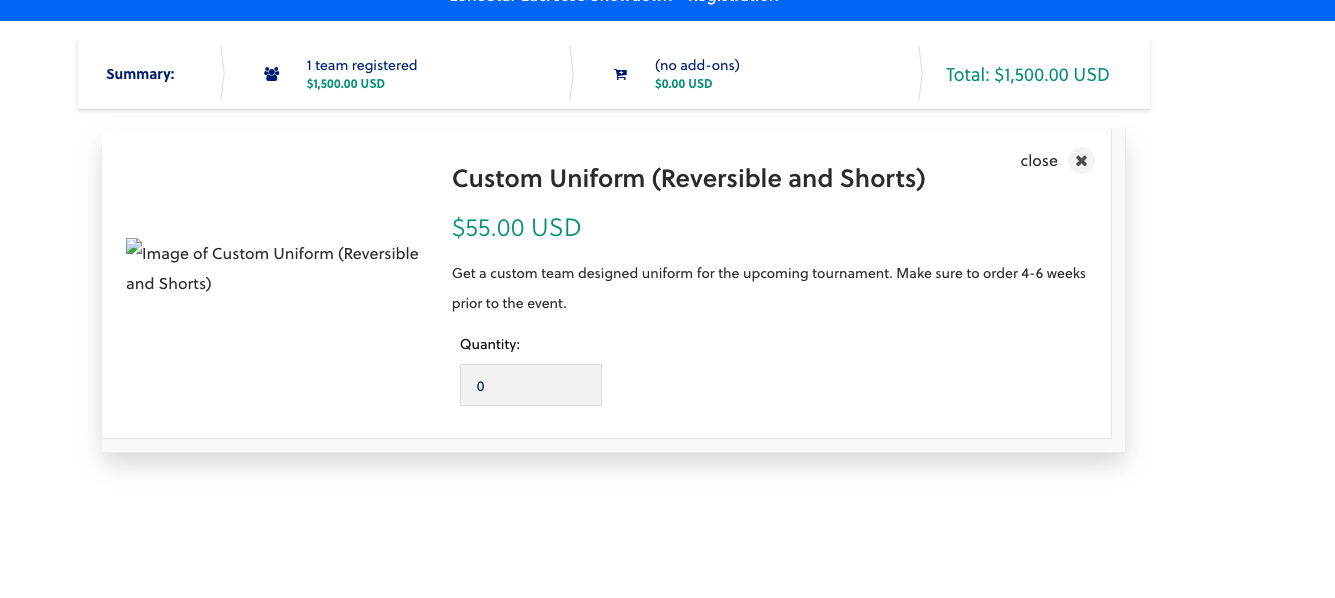Click the broken uniform image placeholder
The width and height of the screenshot is (1335, 598).
click(273, 268)
